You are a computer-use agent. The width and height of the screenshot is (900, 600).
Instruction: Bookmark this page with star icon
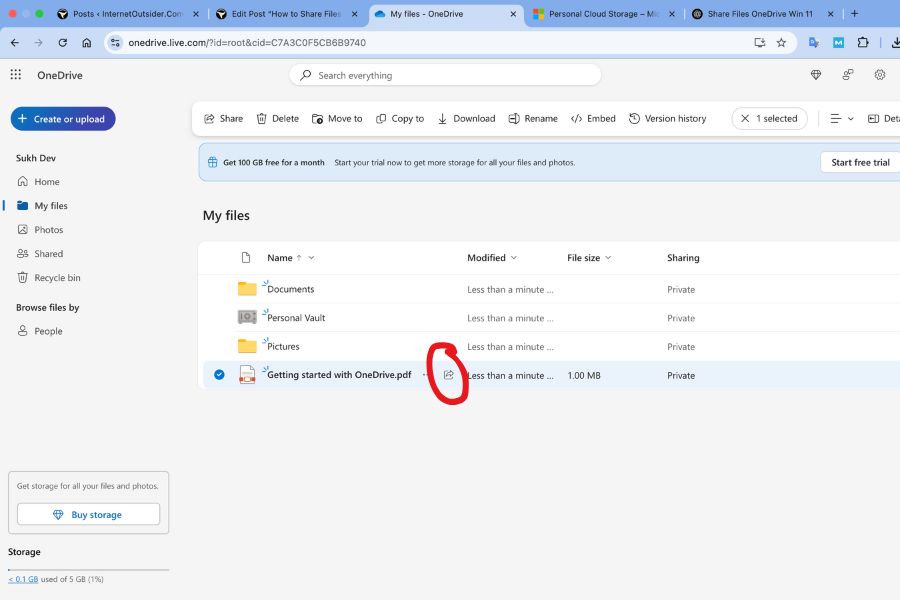[x=781, y=42]
